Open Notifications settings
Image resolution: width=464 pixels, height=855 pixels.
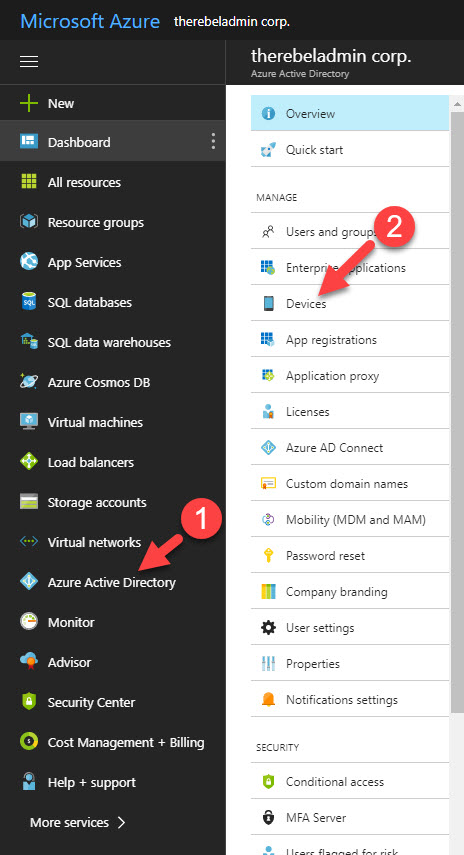[x=350, y=700]
